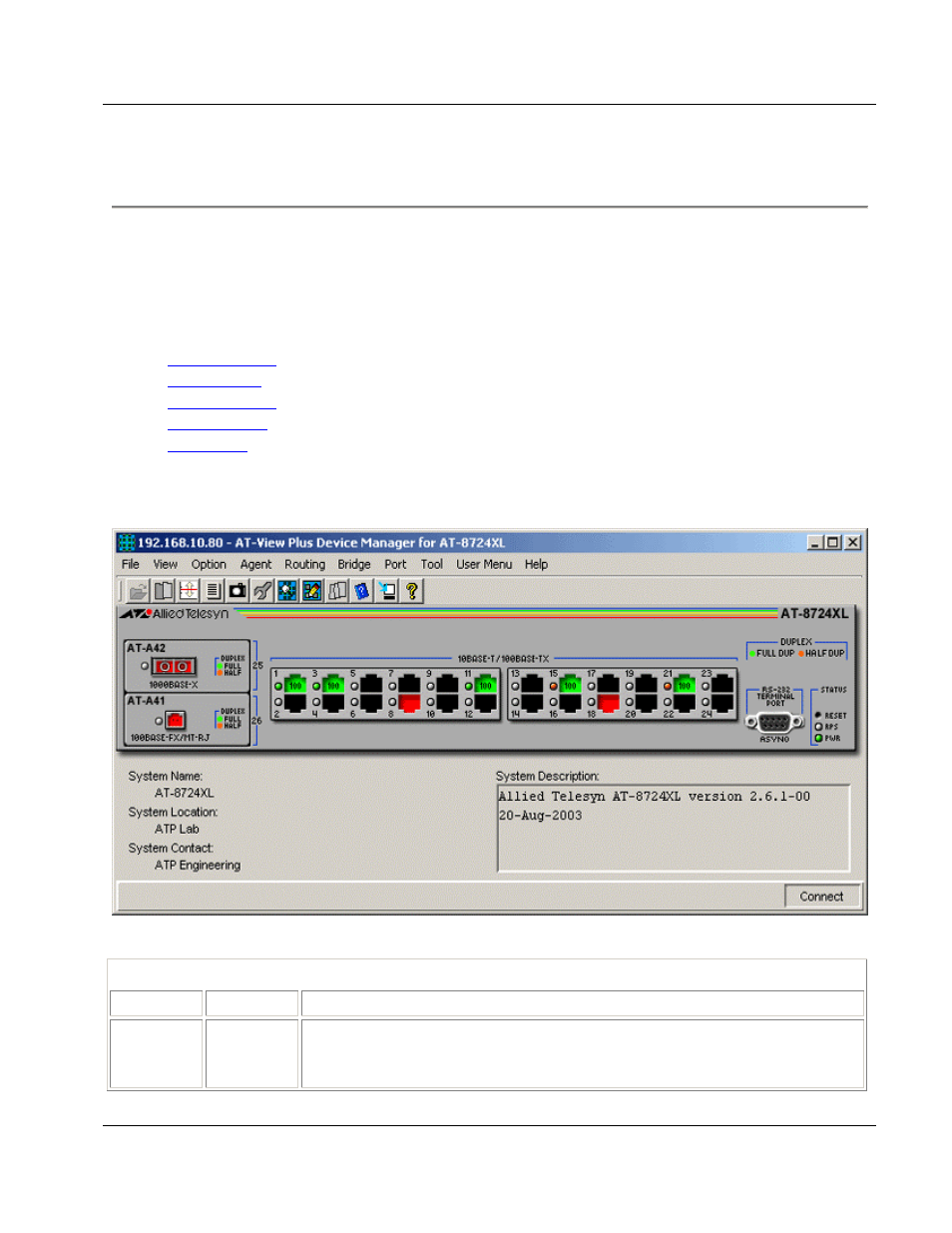Viewport: 952px width, 1233px height.
Task: Click the AT-8724XL model label top right
Action: (814, 614)
